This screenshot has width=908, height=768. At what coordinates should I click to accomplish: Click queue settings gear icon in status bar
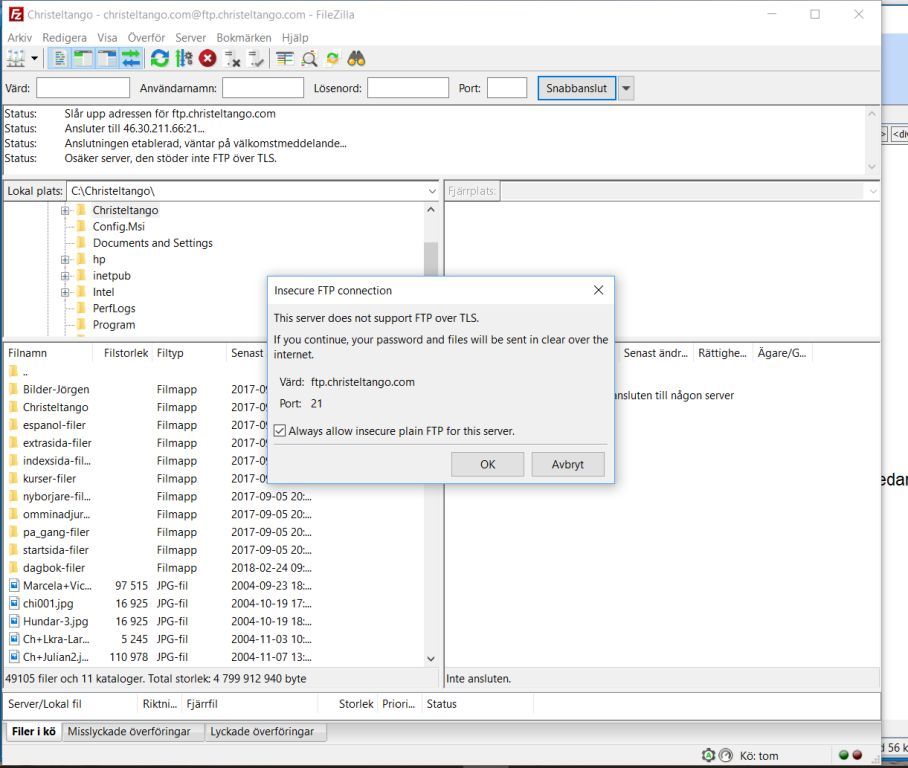pos(708,755)
